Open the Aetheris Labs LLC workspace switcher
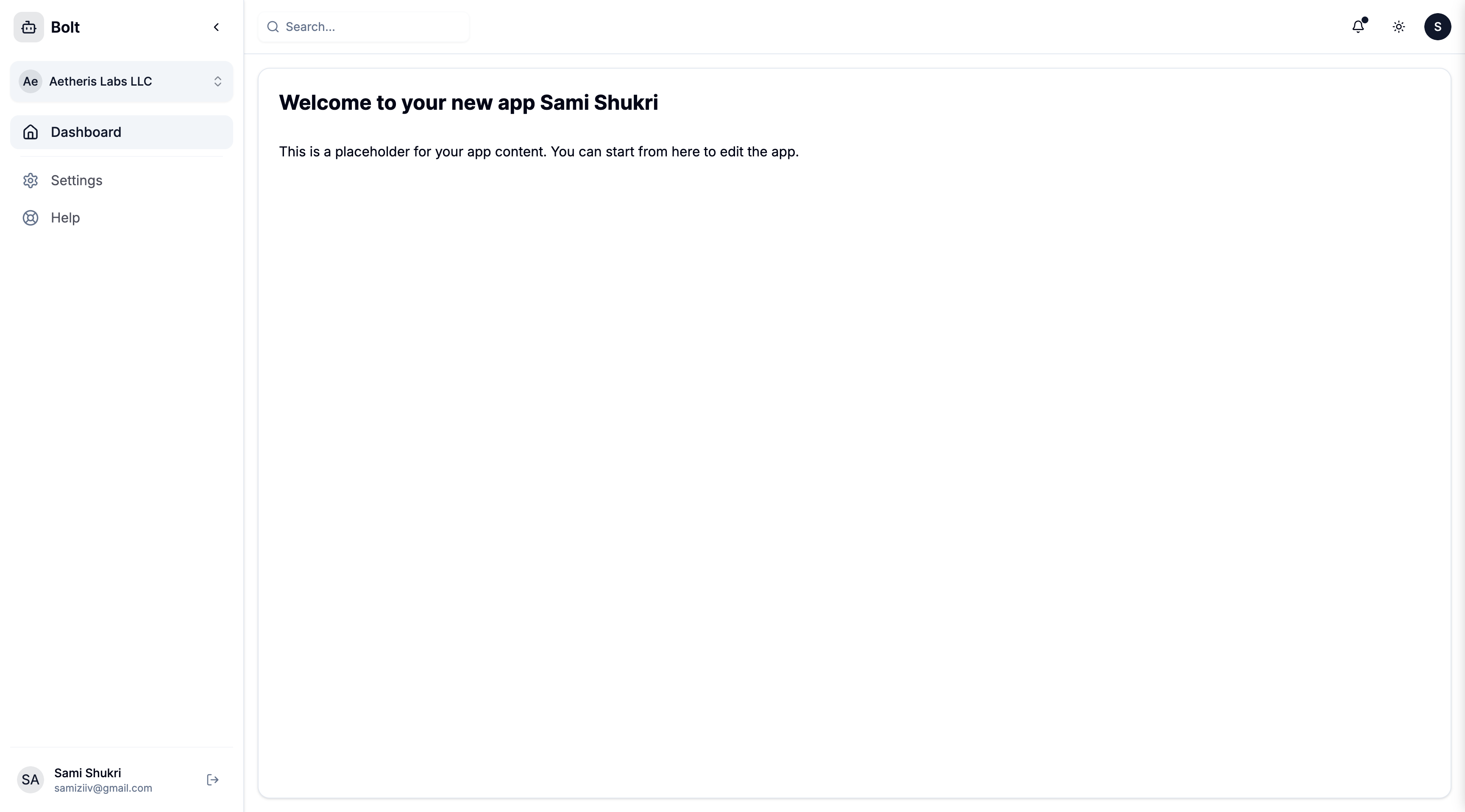This screenshot has width=1465, height=812. (x=122, y=81)
